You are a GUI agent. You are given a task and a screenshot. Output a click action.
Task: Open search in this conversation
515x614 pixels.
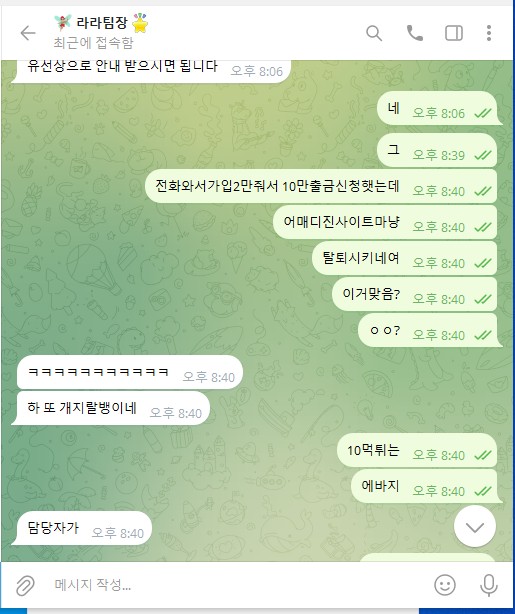coord(374,33)
